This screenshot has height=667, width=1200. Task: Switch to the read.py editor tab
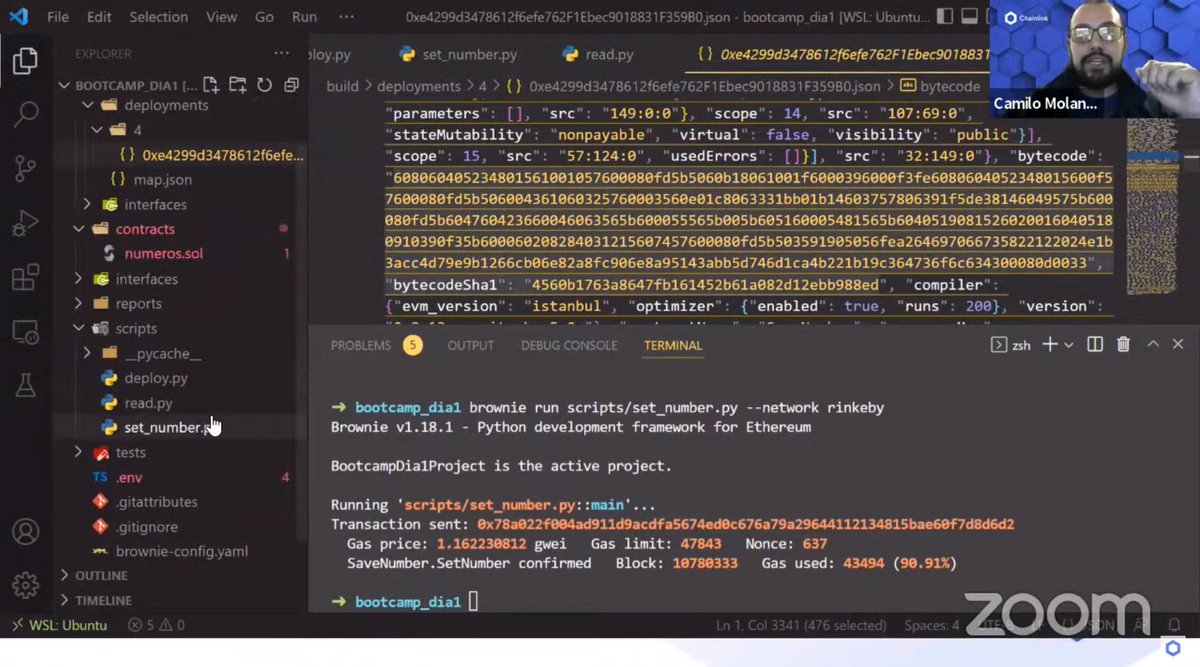point(598,54)
